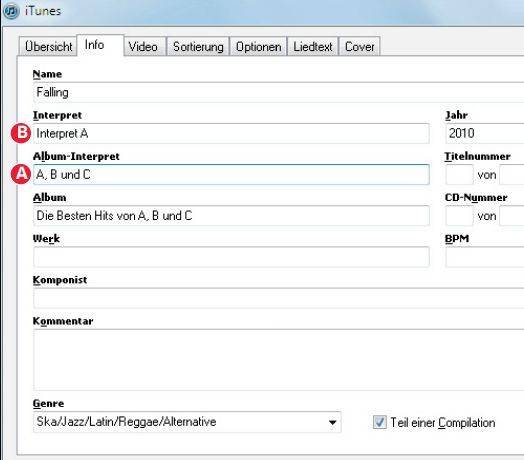Image resolution: width=524 pixels, height=460 pixels.
Task: Go to the Liedtext tab
Action: coord(312,46)
